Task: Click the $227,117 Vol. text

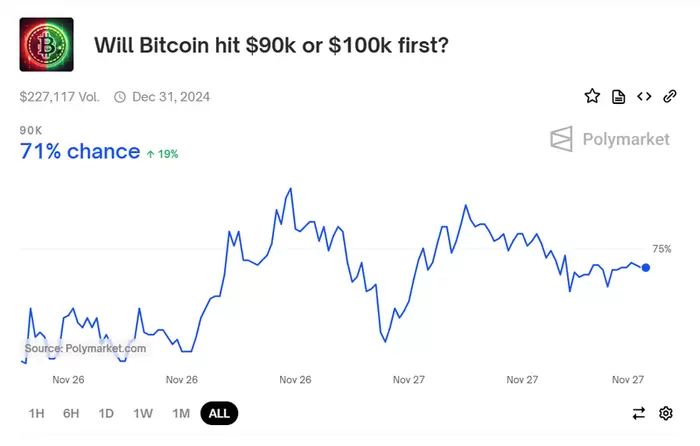Action: 60,97
